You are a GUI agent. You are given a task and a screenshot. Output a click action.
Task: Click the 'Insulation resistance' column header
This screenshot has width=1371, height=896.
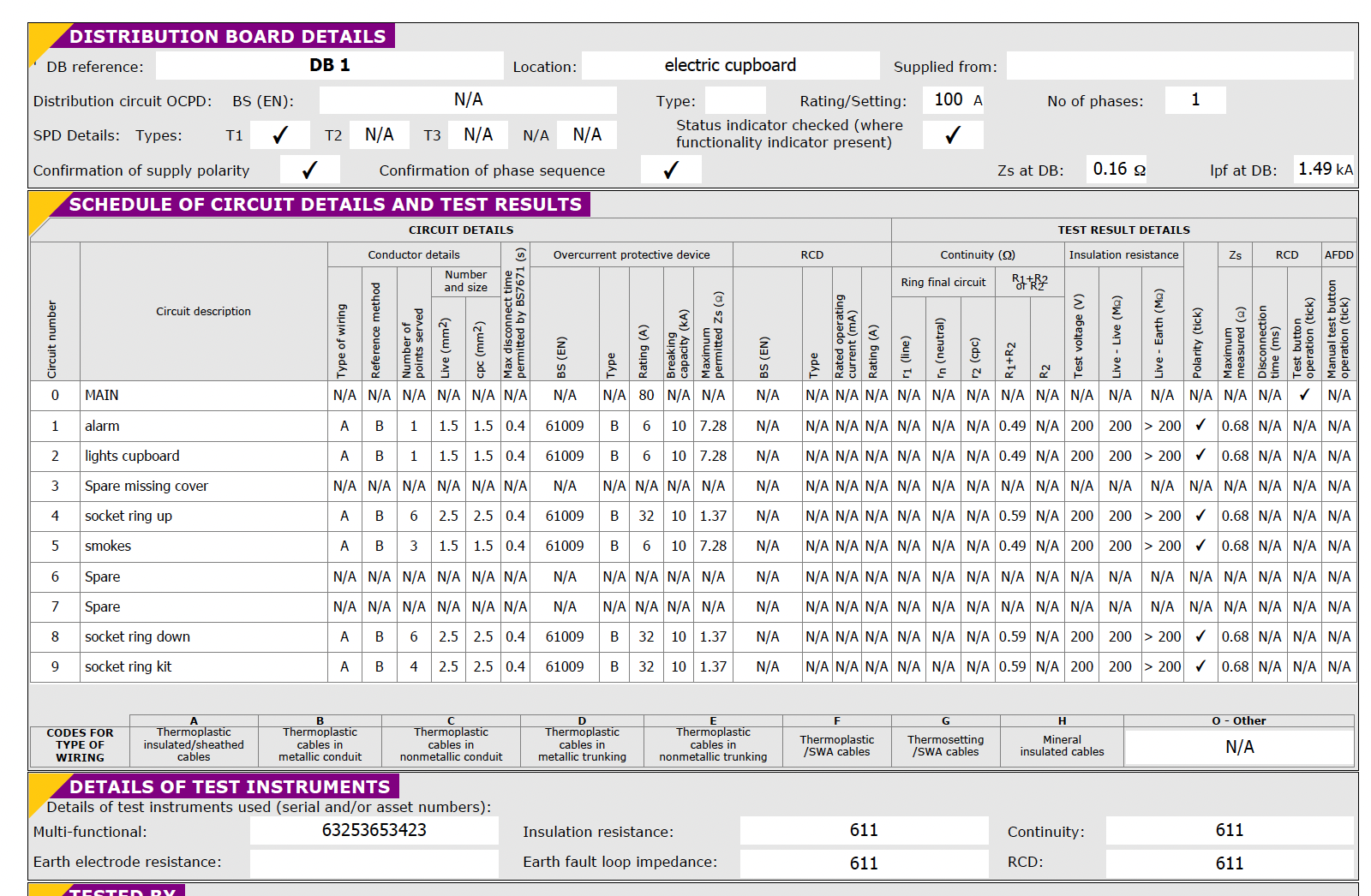point(1123,254)
